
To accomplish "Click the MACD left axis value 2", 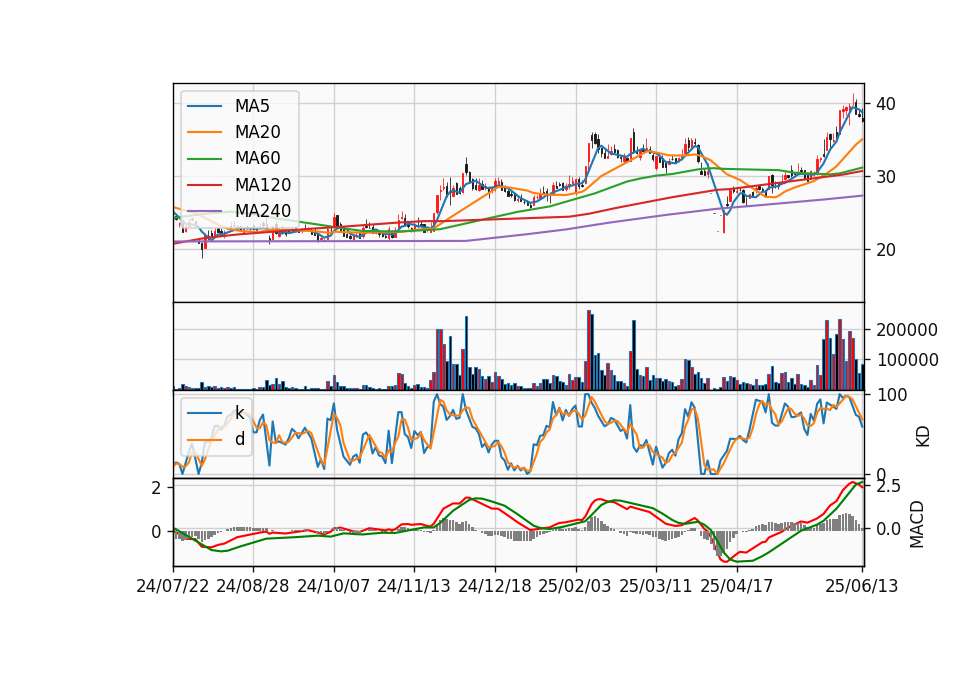I will click(x=156, y=488).
